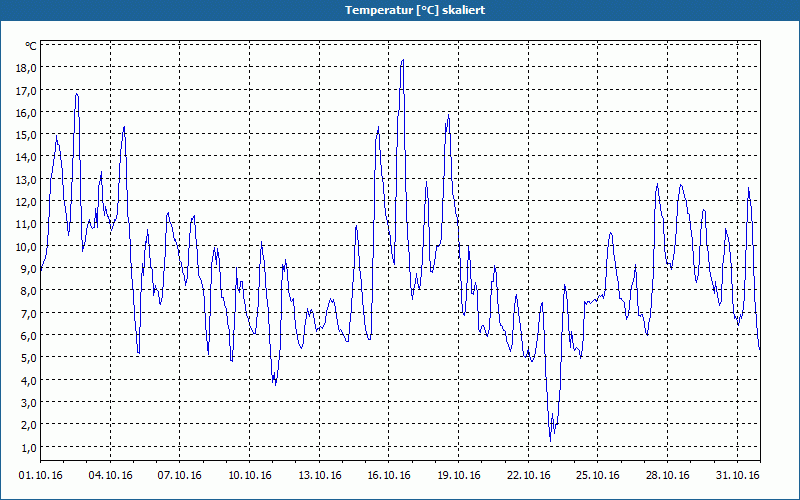
Task: Click the 16,0 y-axis label
Action: pos(27,113)
